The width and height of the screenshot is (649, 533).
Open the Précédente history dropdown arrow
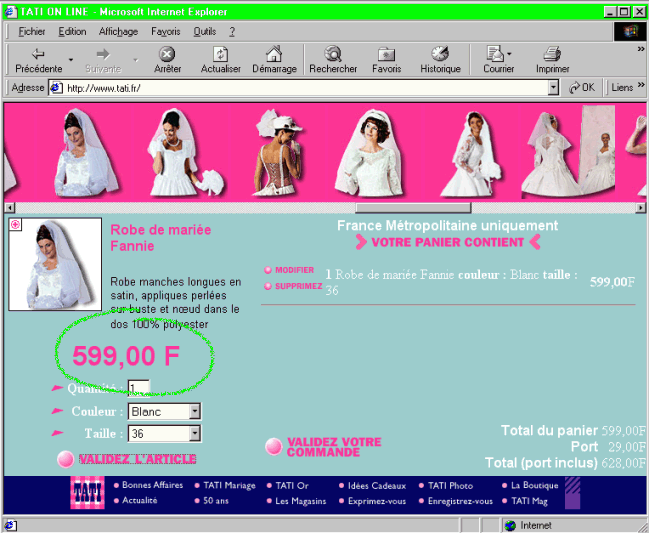coord(71,60)
